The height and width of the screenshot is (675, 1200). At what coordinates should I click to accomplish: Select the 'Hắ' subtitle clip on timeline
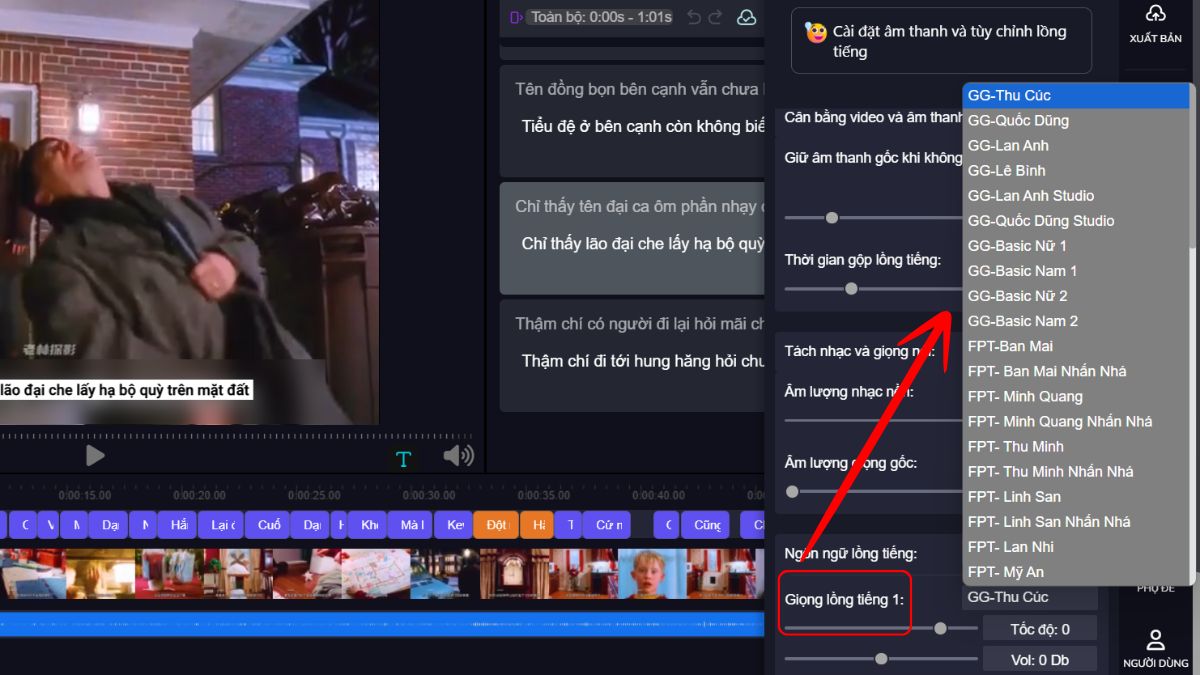click(178, 525)
